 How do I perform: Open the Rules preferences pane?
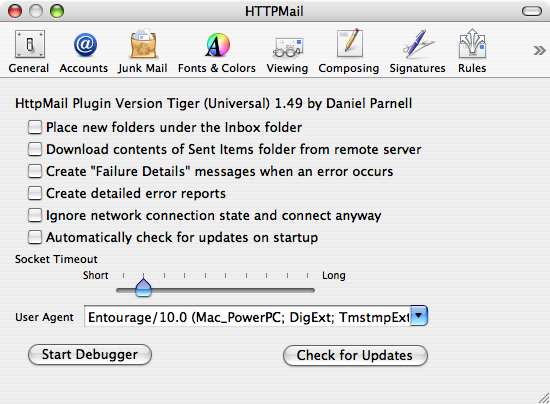472,52
